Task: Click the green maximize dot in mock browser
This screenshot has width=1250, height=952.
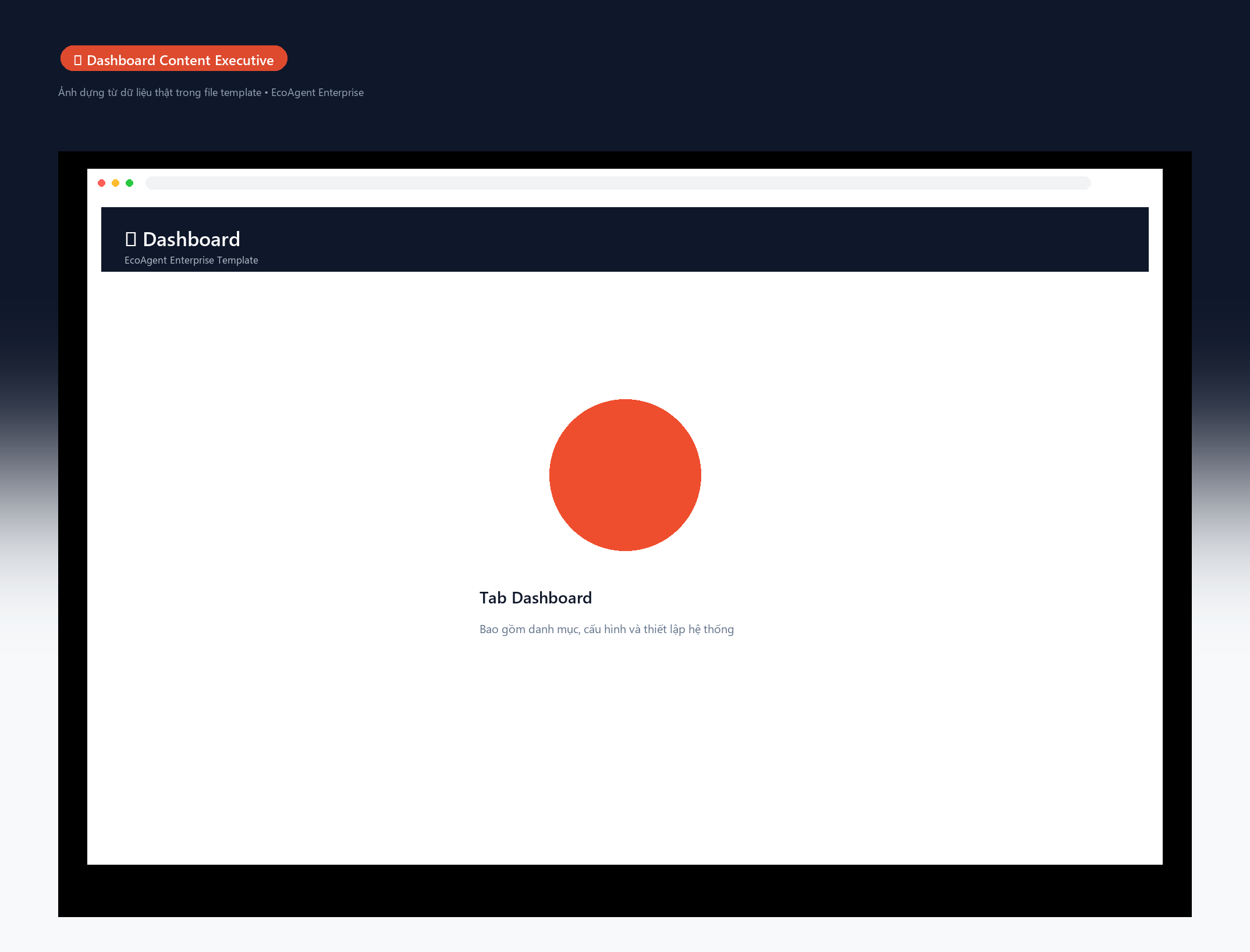Action: pos(130,183)
